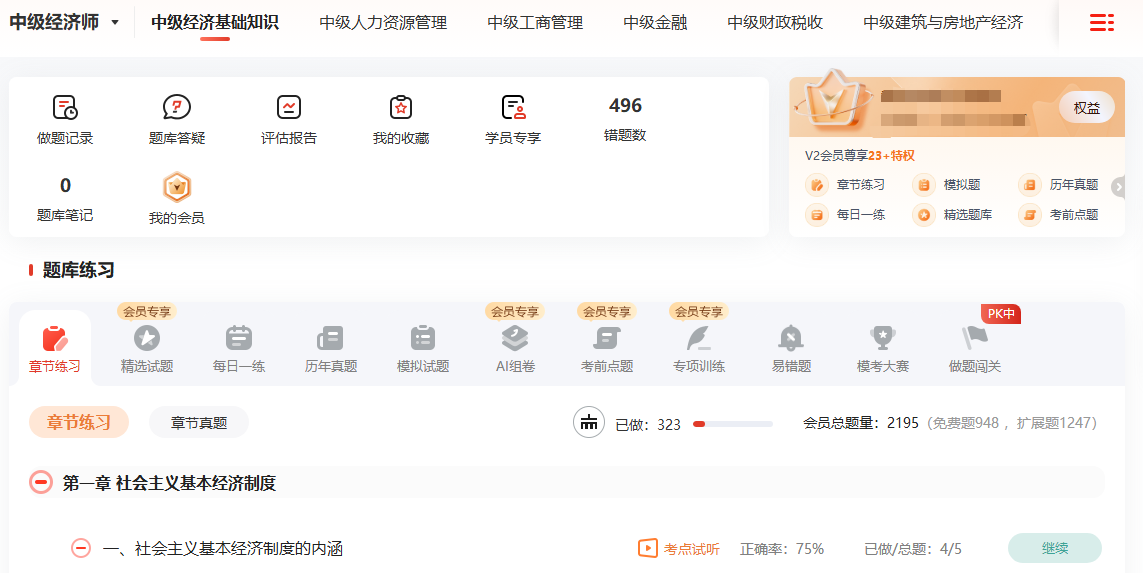Click the 考点试听 audio preview link
The image size is (1143, 573).
coord(679,549)
